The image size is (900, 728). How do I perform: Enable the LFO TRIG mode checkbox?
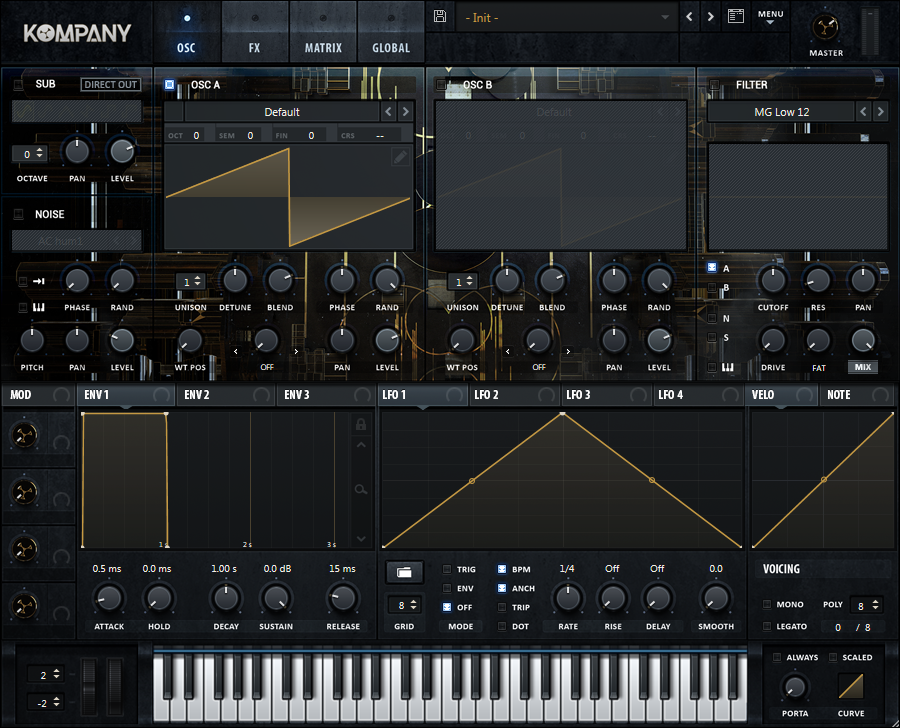447,569
